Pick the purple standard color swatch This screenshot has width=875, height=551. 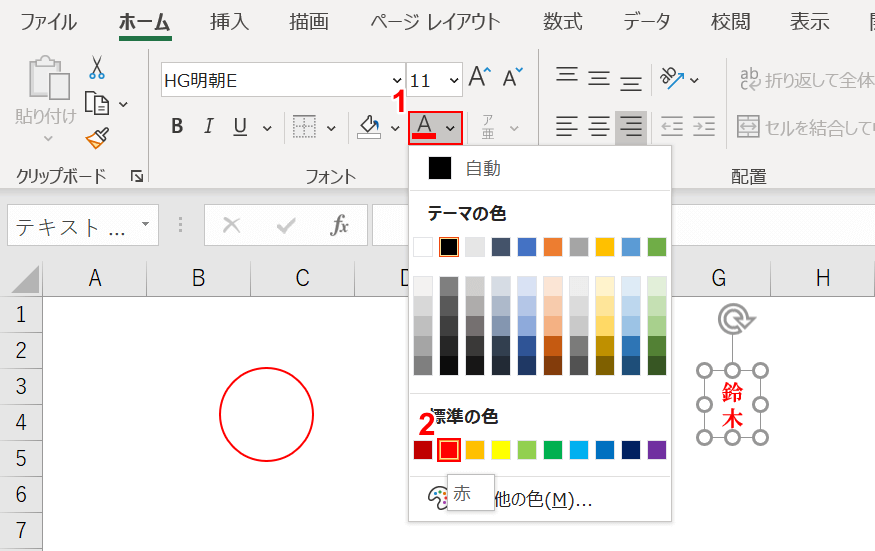(x=657, y=450)
